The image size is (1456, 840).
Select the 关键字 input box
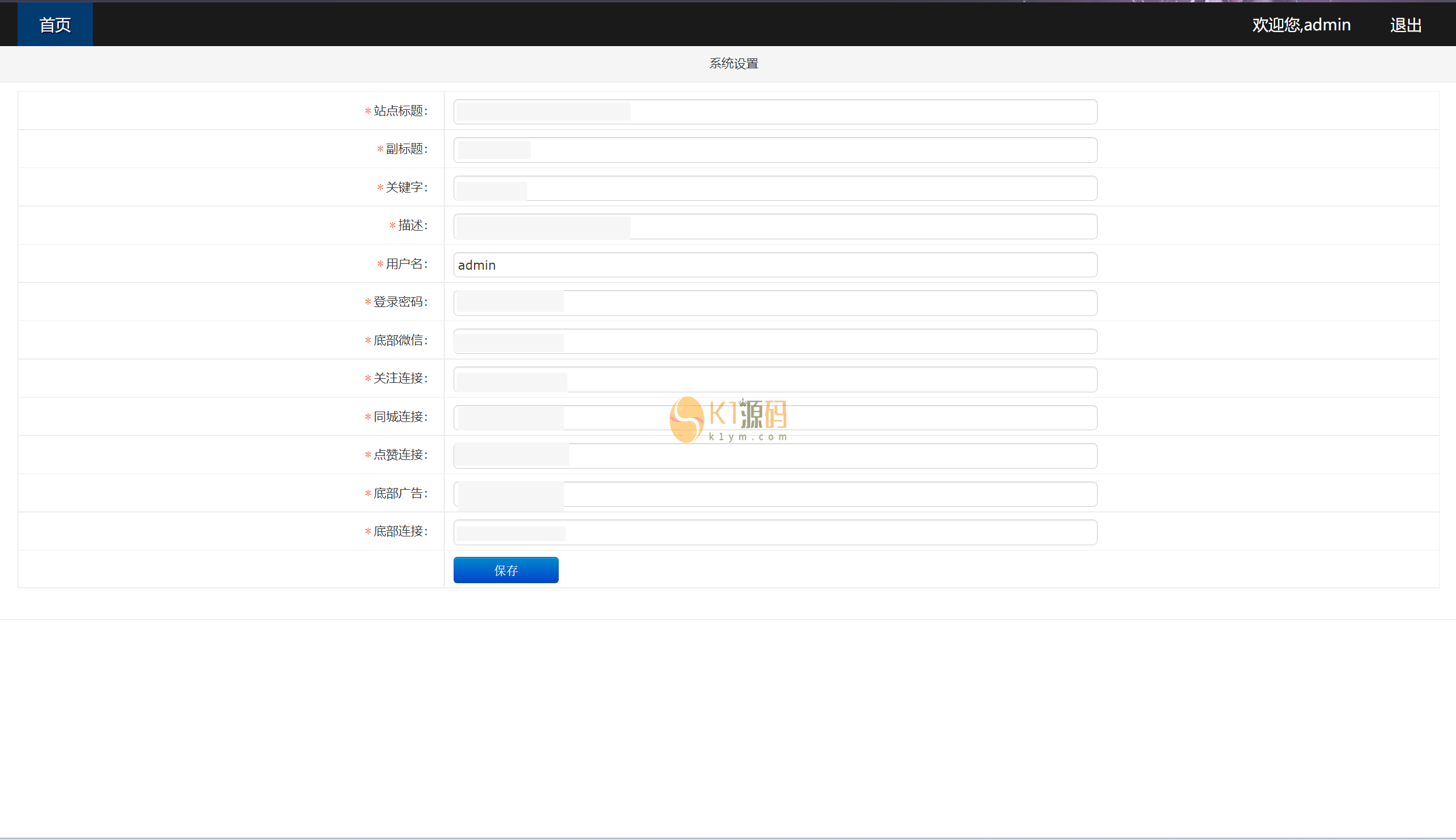click(775, 189)
